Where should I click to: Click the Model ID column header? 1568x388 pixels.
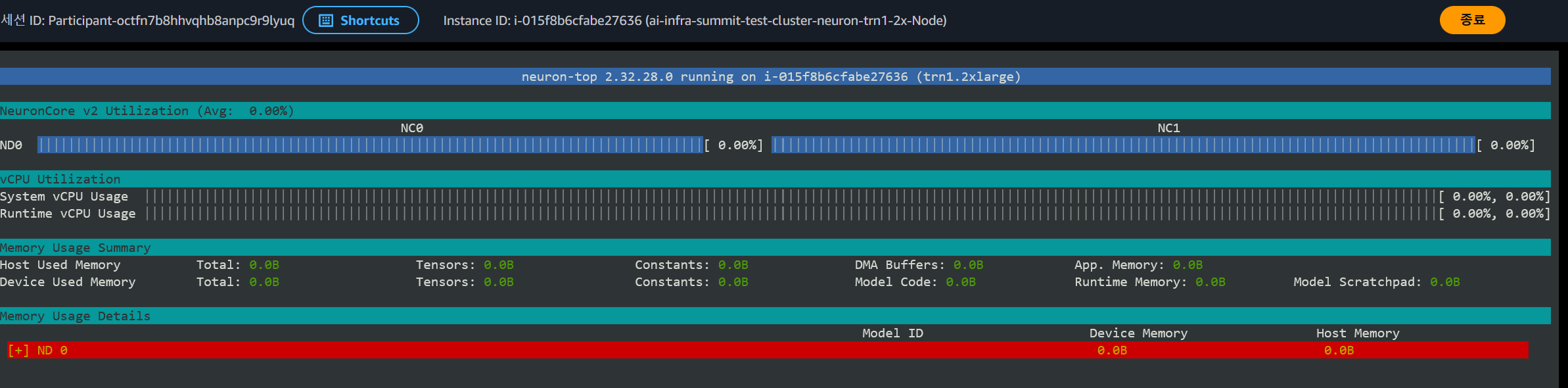pyautogui.click(x=892, y=333)
